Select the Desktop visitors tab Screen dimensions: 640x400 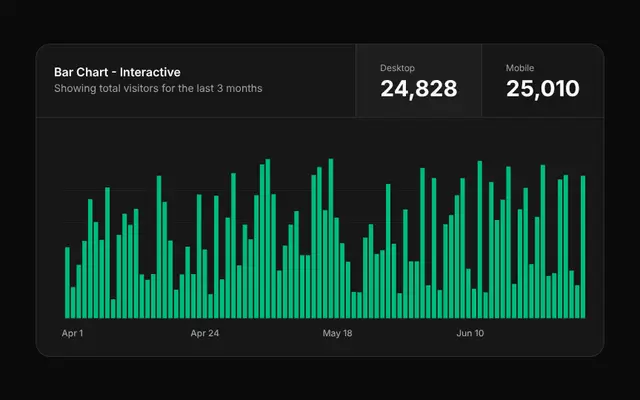coord(418,81)
